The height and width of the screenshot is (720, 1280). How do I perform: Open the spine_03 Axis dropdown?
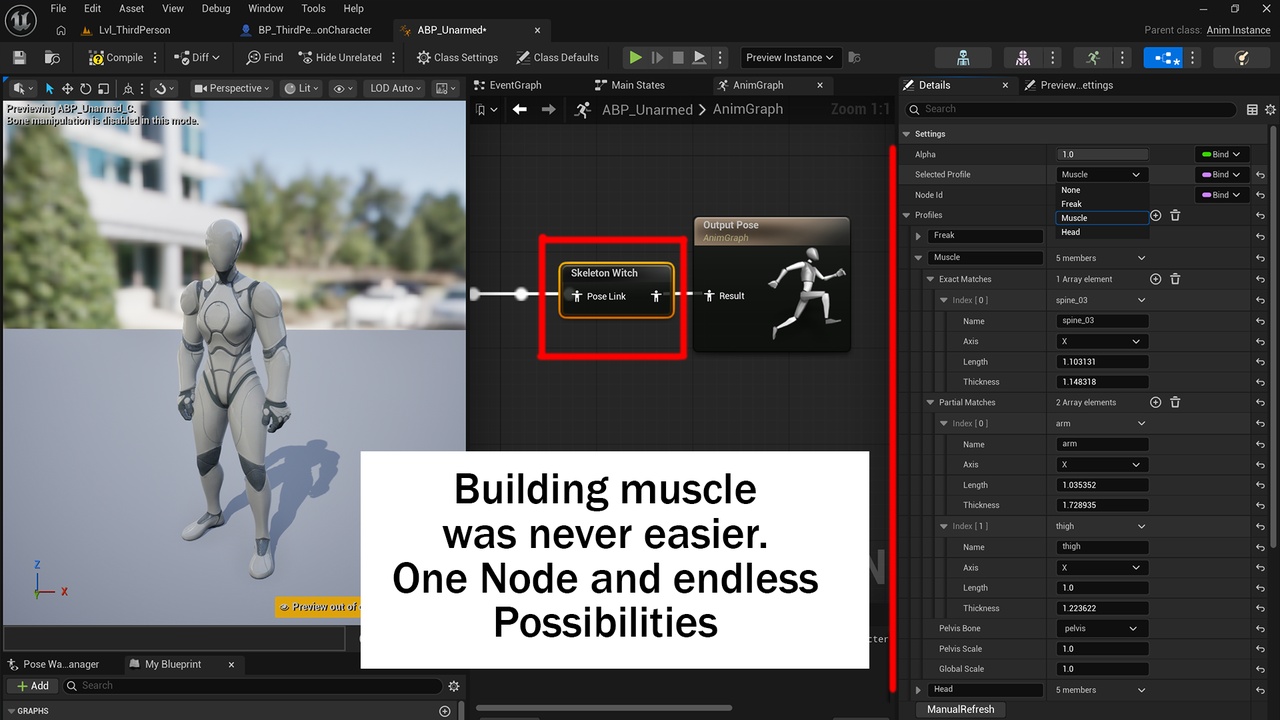click(1102, 341)
